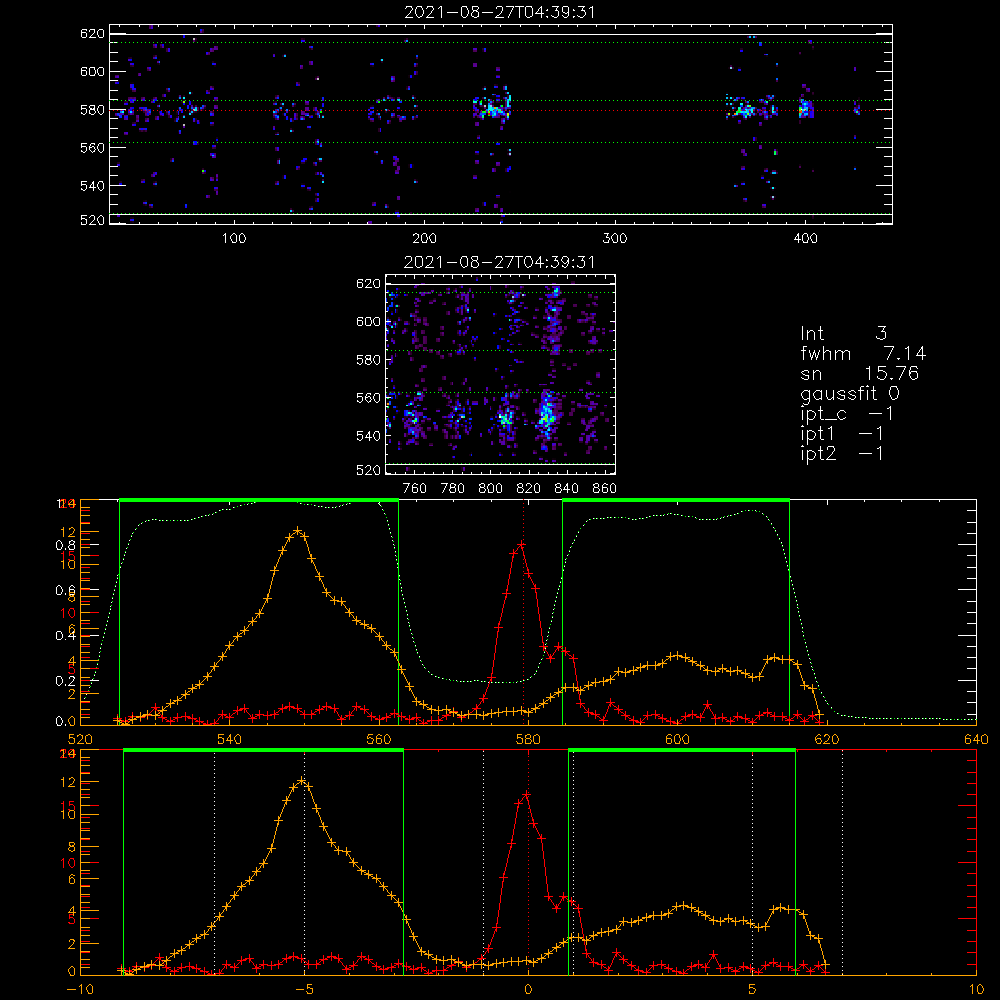The height and width of the screenshot is (1000, 1000).
Task: Click y-axis label 540 of the top image
Action: pos(92,186)
